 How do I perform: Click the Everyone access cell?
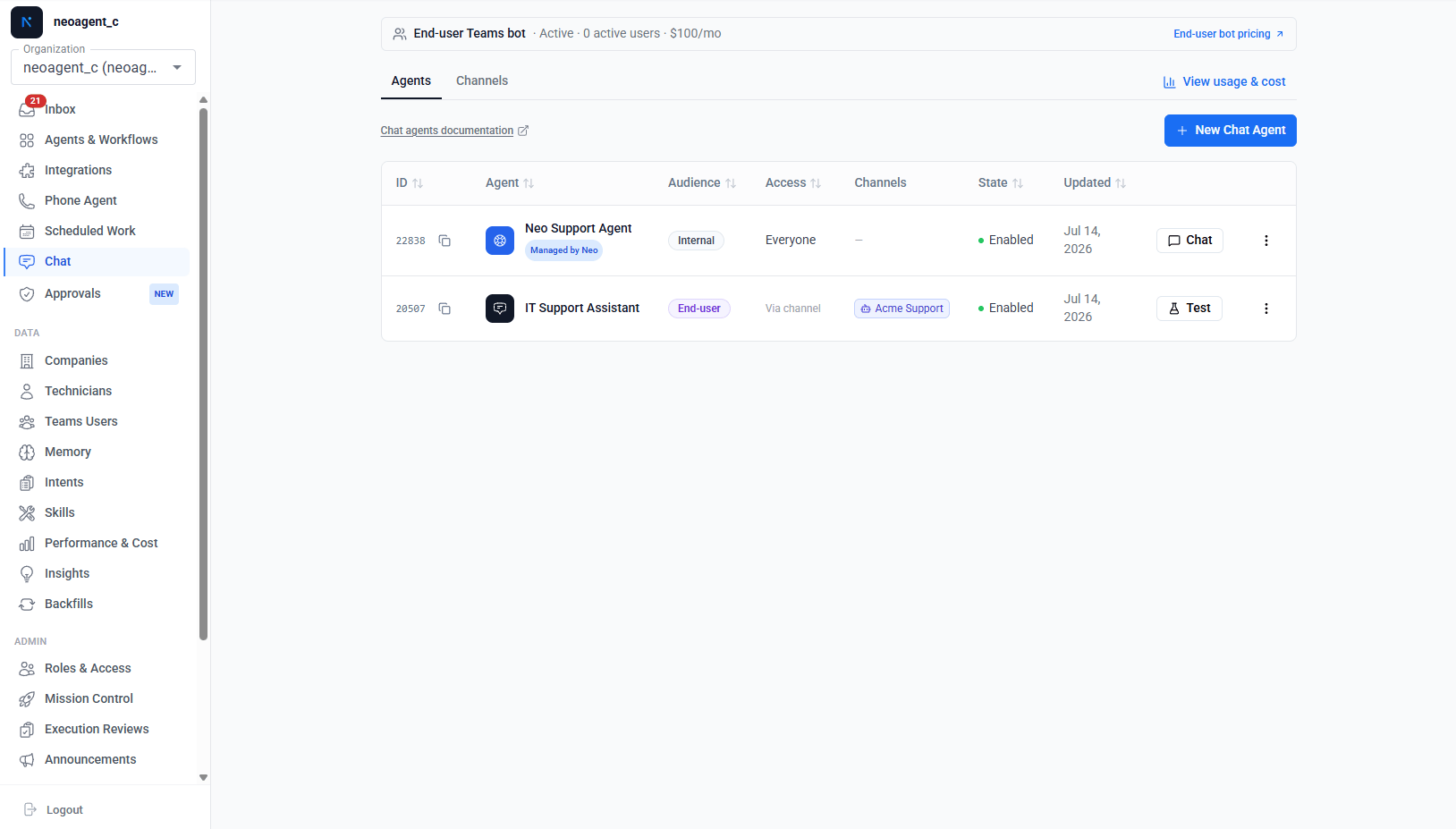(x=791, y=240)
